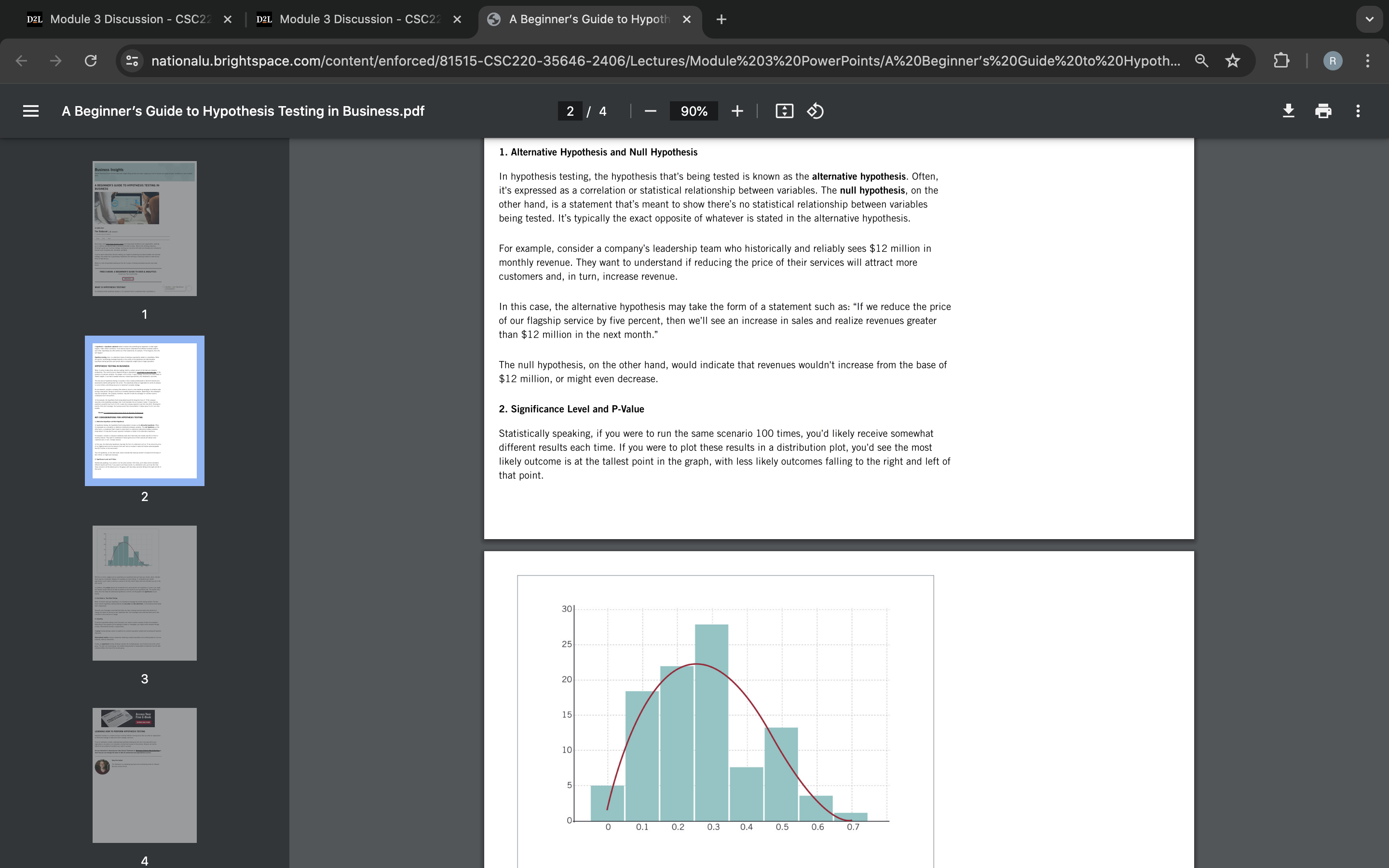This screenshot has width=1389, height=868.
Task: Rotate the PDF counterclockwise
Action: pyautogui.click(x=816, y=111)
